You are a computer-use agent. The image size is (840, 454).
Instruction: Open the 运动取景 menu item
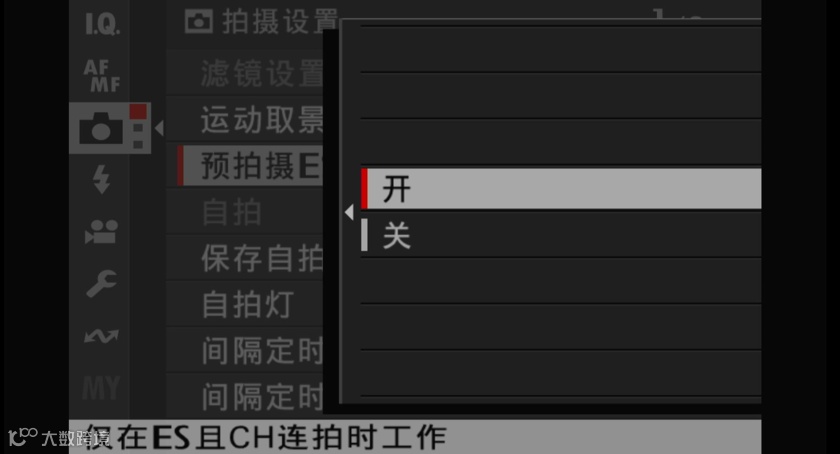point(245,120)
